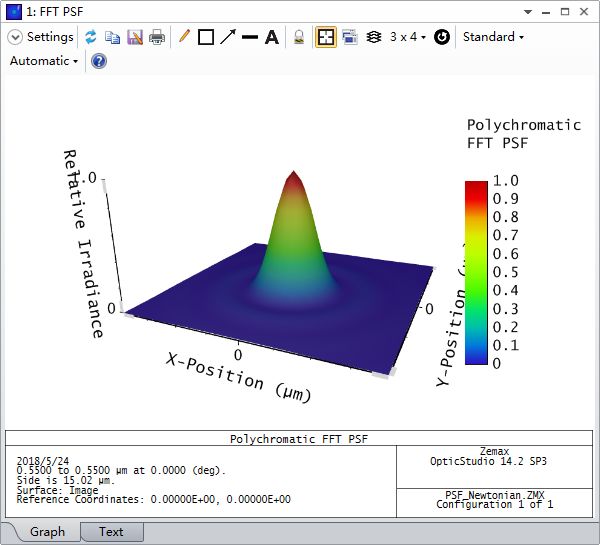Open the Automatic update dropdown
Image resolution: width=600 pixels, height=545 pixels.
pos(44,61)
